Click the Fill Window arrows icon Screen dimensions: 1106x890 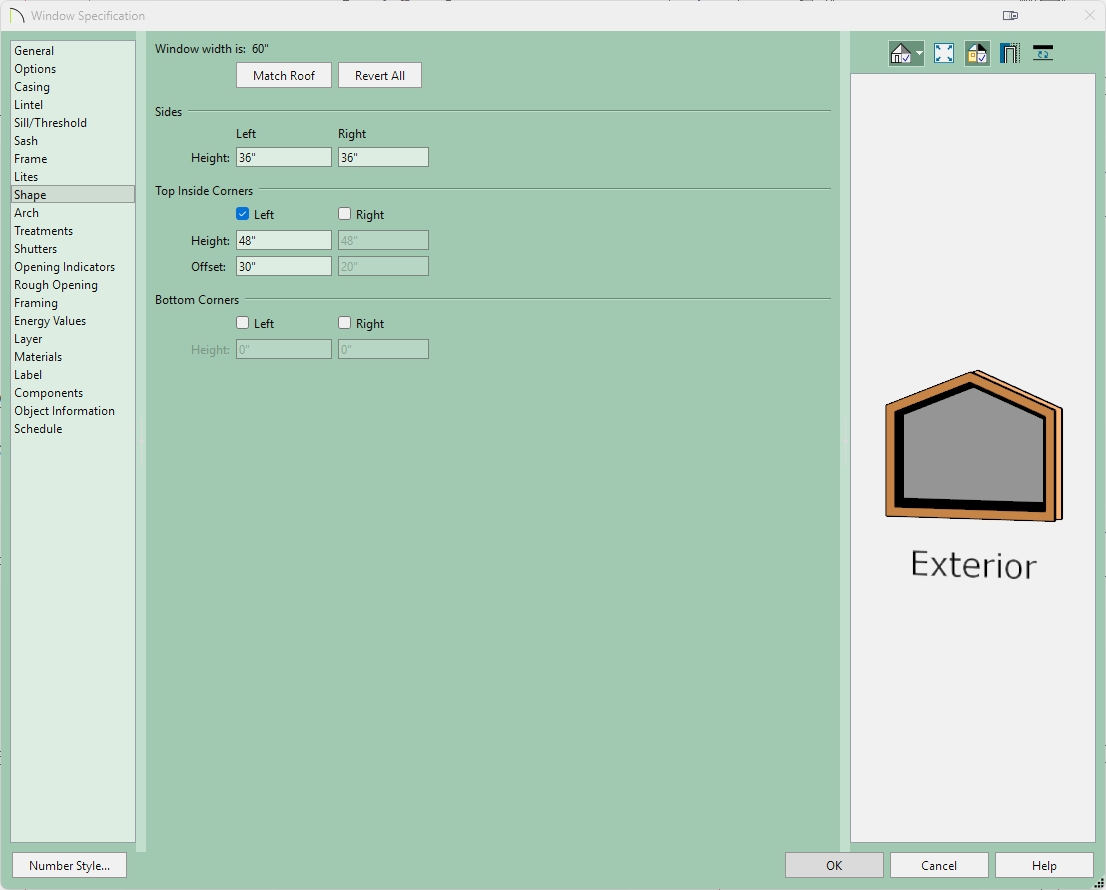point(943,54)
